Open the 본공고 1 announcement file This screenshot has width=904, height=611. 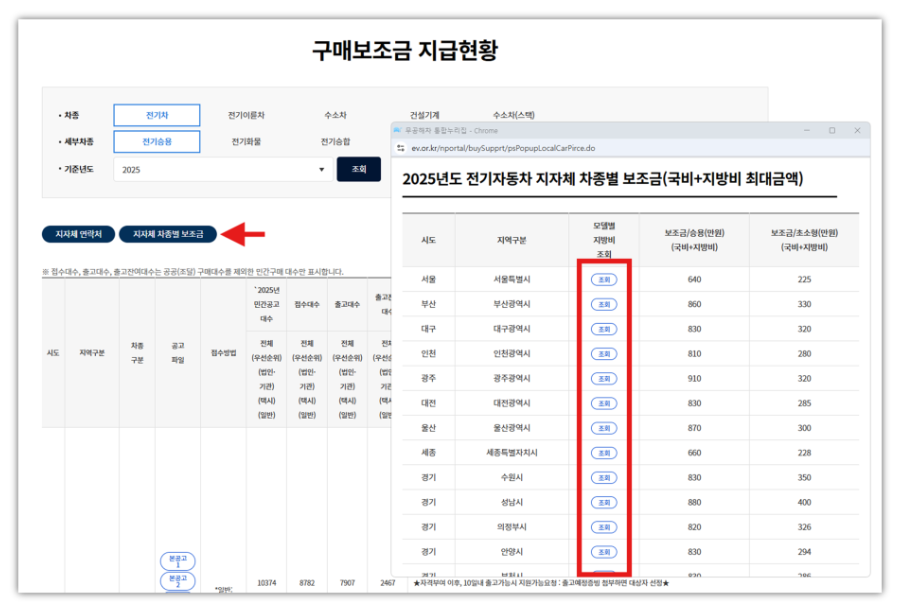pyautogui.click(x=177, y=560)
